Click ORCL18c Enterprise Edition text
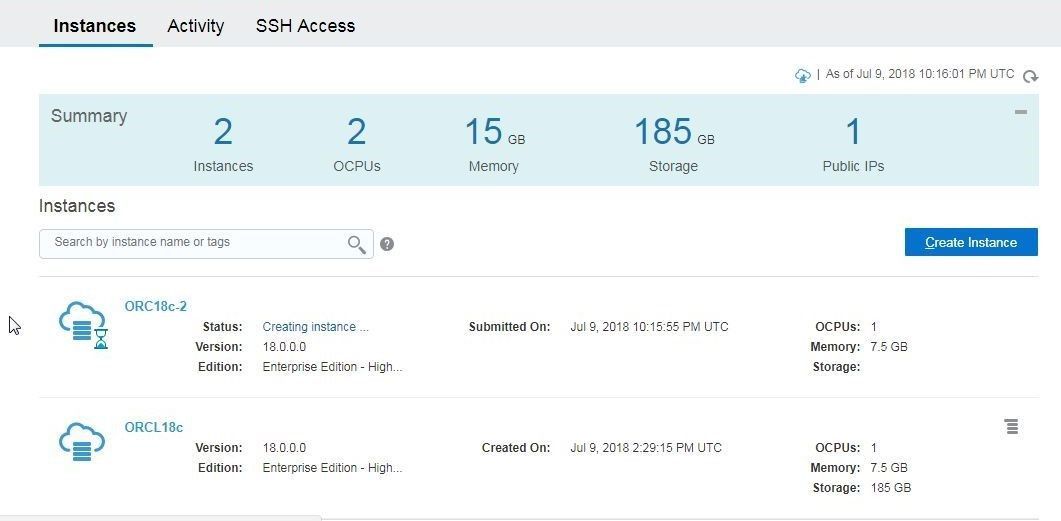This screenshot has height=521, width=1061. (332, 468)
